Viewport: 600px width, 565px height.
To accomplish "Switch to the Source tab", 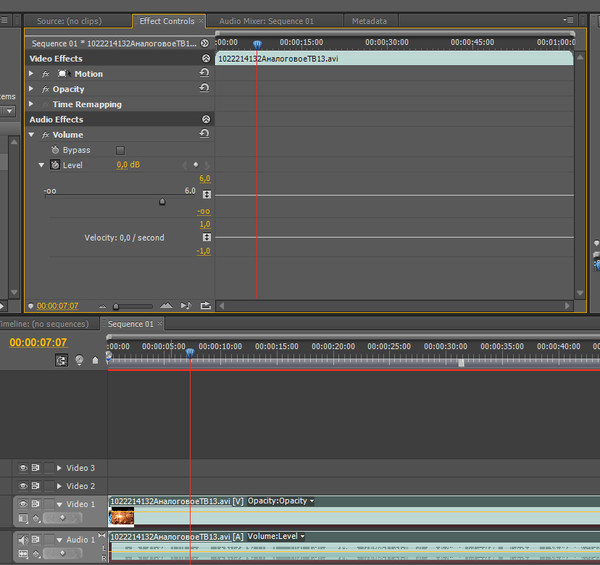I will click(x=70, y=21).
